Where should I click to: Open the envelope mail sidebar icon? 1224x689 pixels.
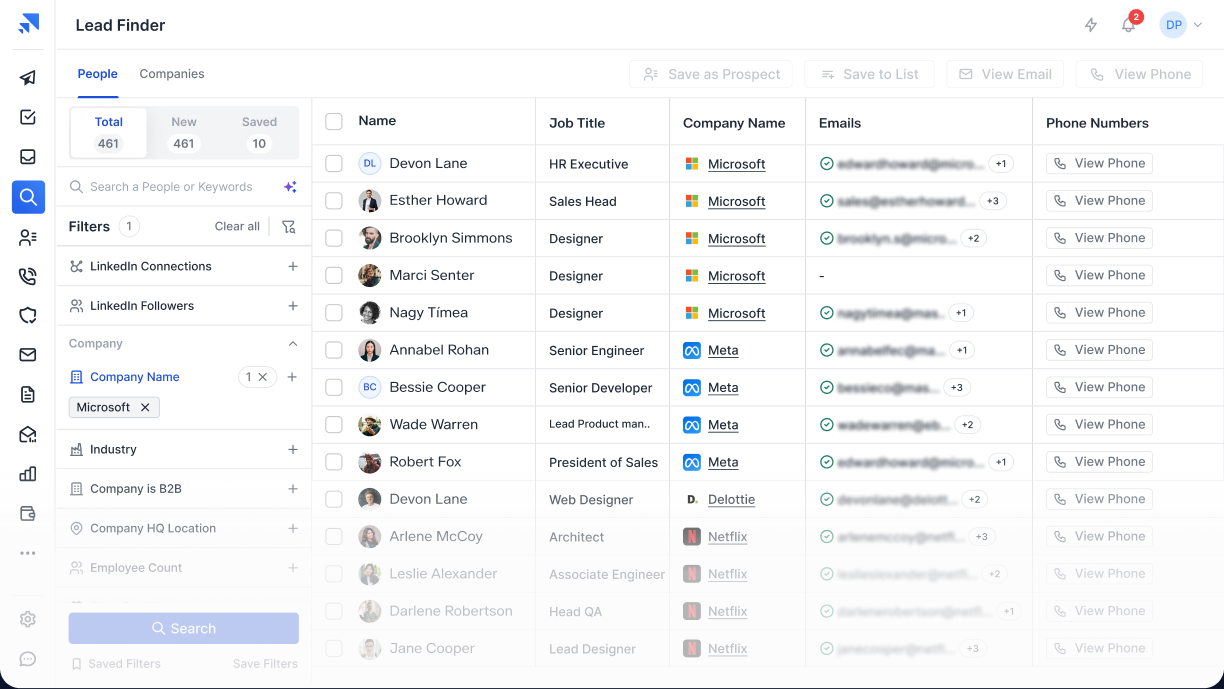coord(28,355)
